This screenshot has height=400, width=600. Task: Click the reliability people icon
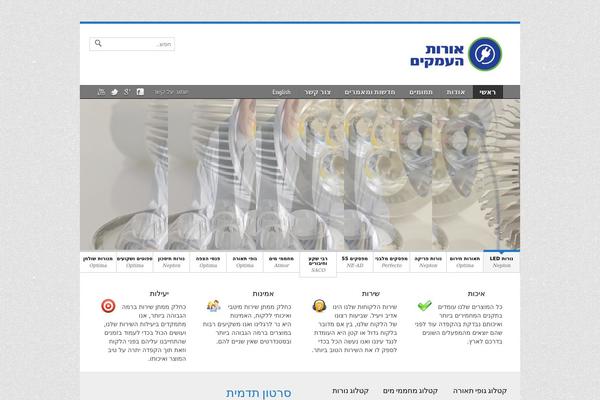(214, 306)
